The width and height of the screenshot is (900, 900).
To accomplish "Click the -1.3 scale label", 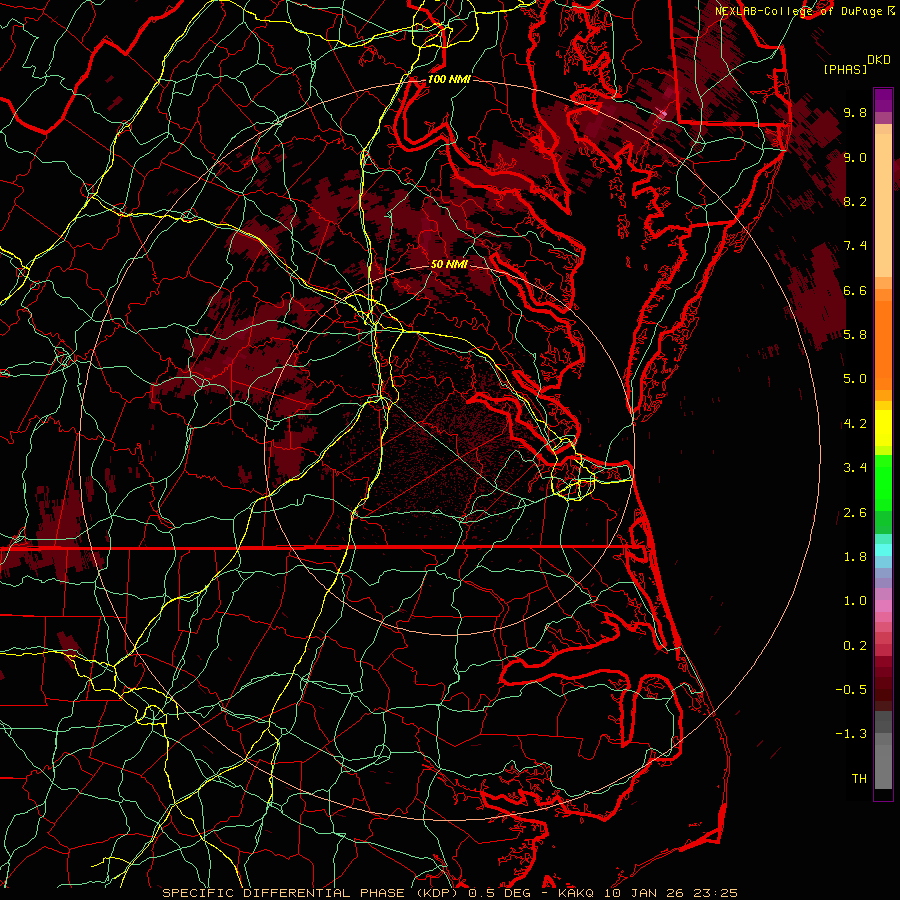I will (x=851, y=734).
